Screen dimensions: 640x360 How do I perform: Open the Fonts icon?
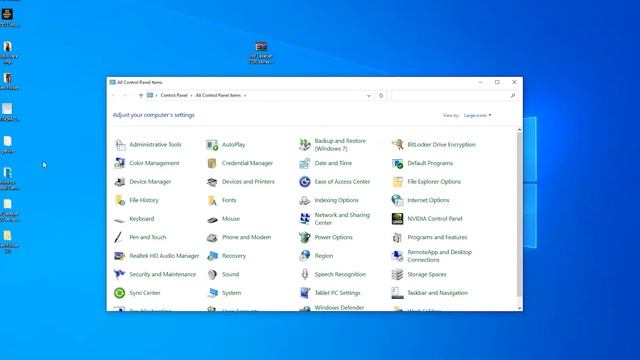(x=212, y=200)
